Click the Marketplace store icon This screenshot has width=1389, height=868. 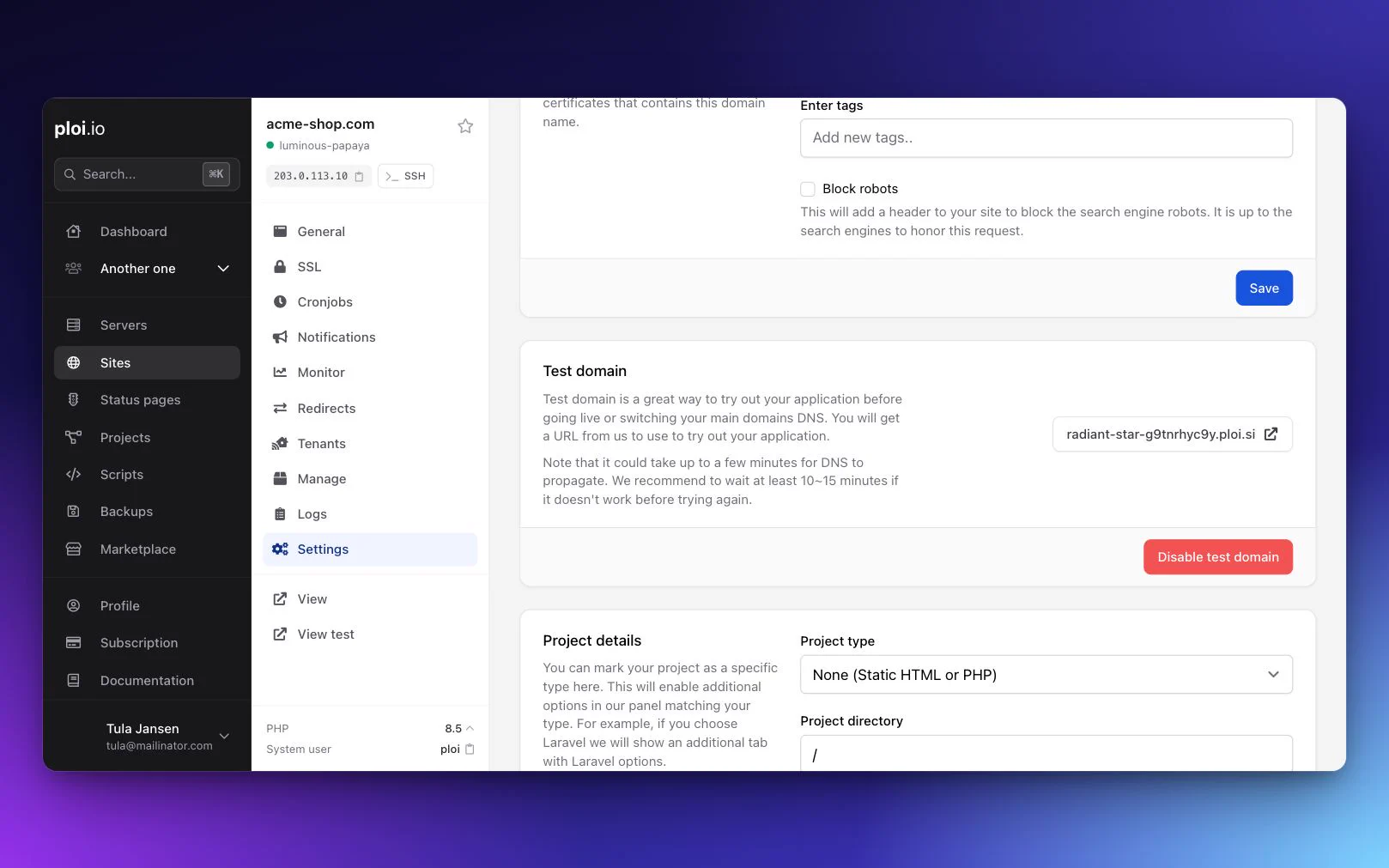tap(74, 549)
